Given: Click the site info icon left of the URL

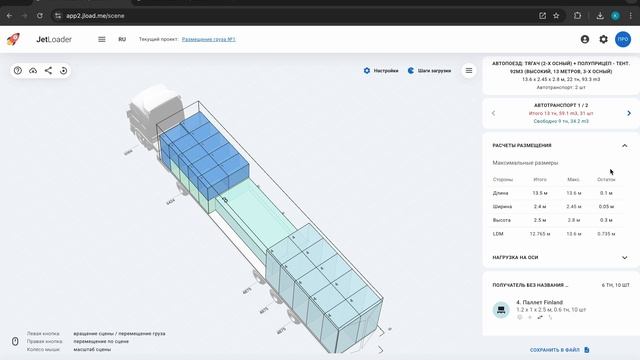Looking at the screenshot, I should coord(58,16).
